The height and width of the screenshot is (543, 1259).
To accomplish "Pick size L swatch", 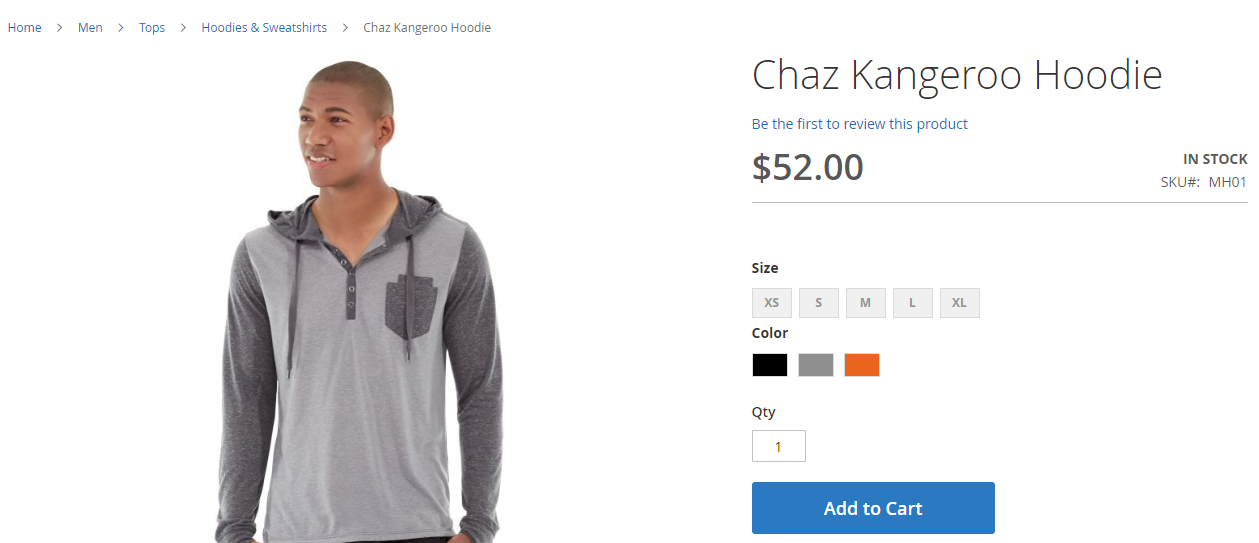I will tap(913, 303).
